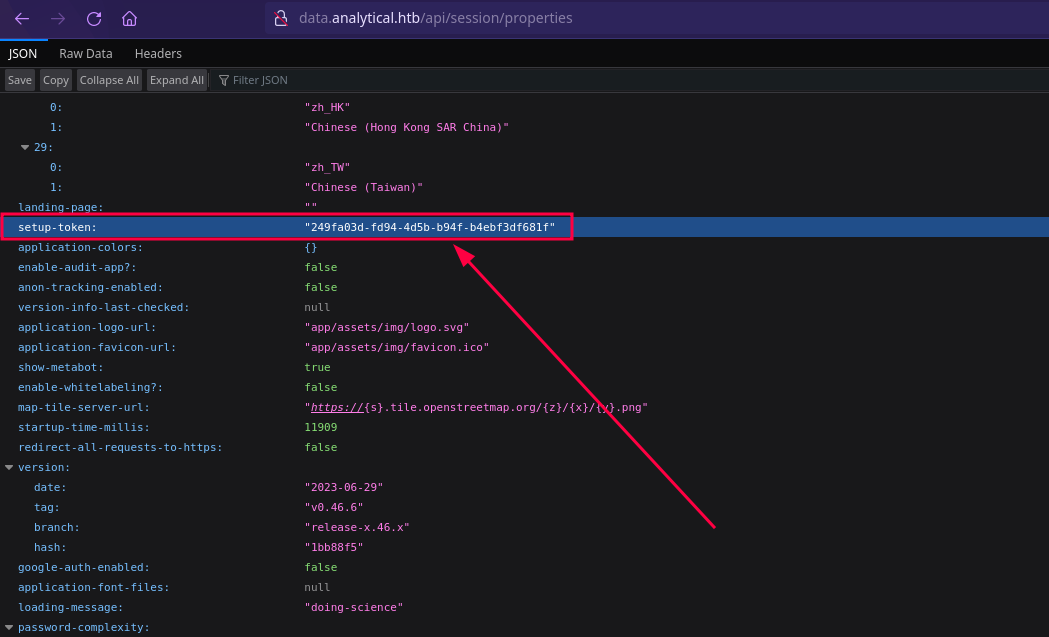This screenshot has width=1049, height=637.
Task: Click the Copy button
Action: 56,80
